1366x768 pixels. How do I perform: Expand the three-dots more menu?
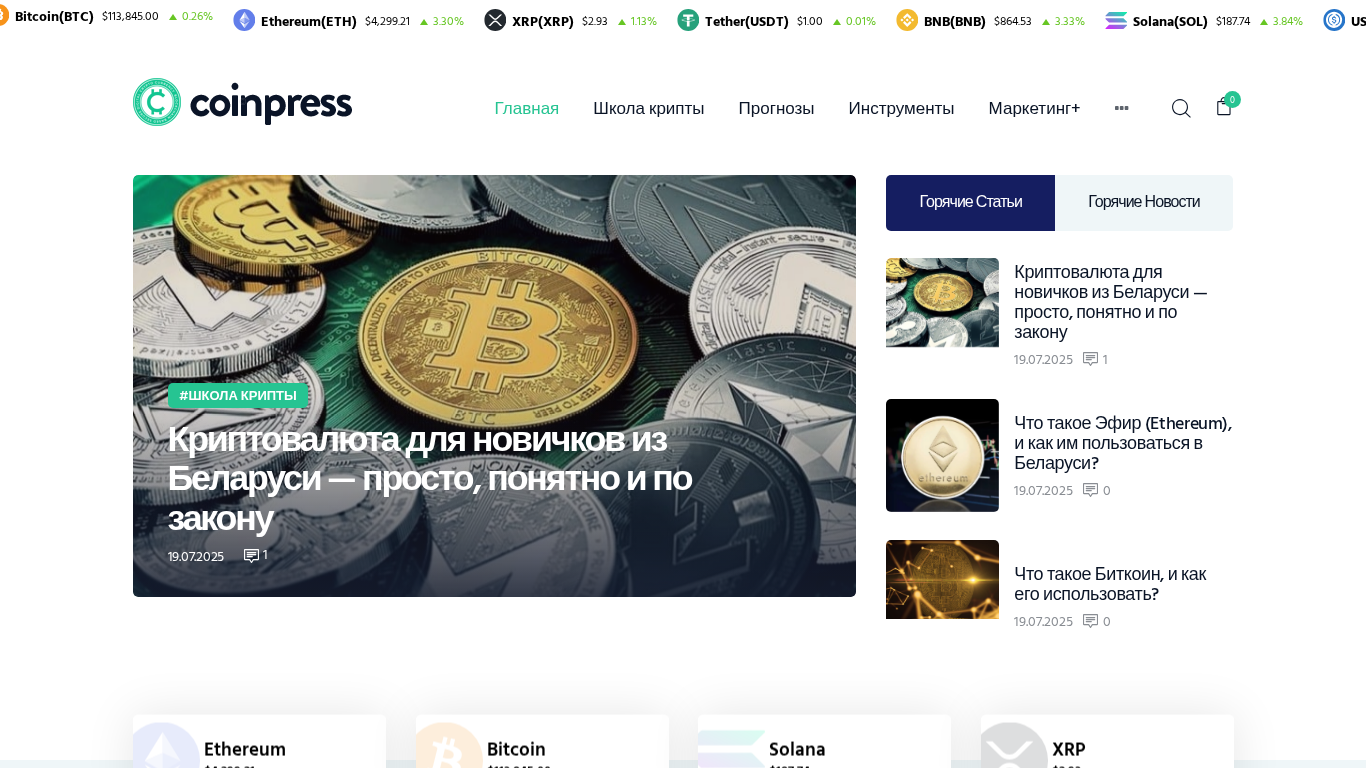tap(1121, 108)
